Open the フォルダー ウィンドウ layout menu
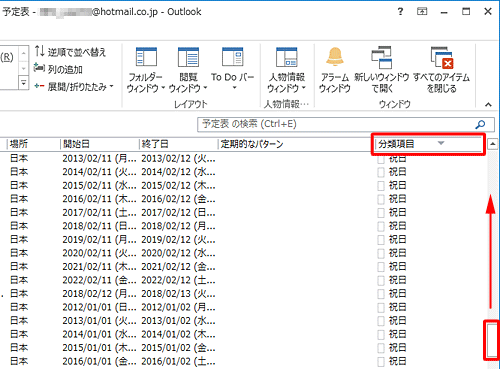500x369 pixels. coord(146,70)
